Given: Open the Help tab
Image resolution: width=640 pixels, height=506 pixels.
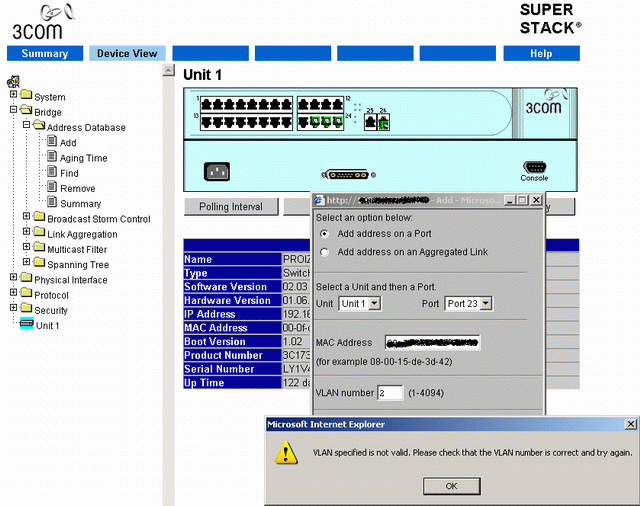Looking at the screenshot, I should pyautogui.click(x=541, y=53).
